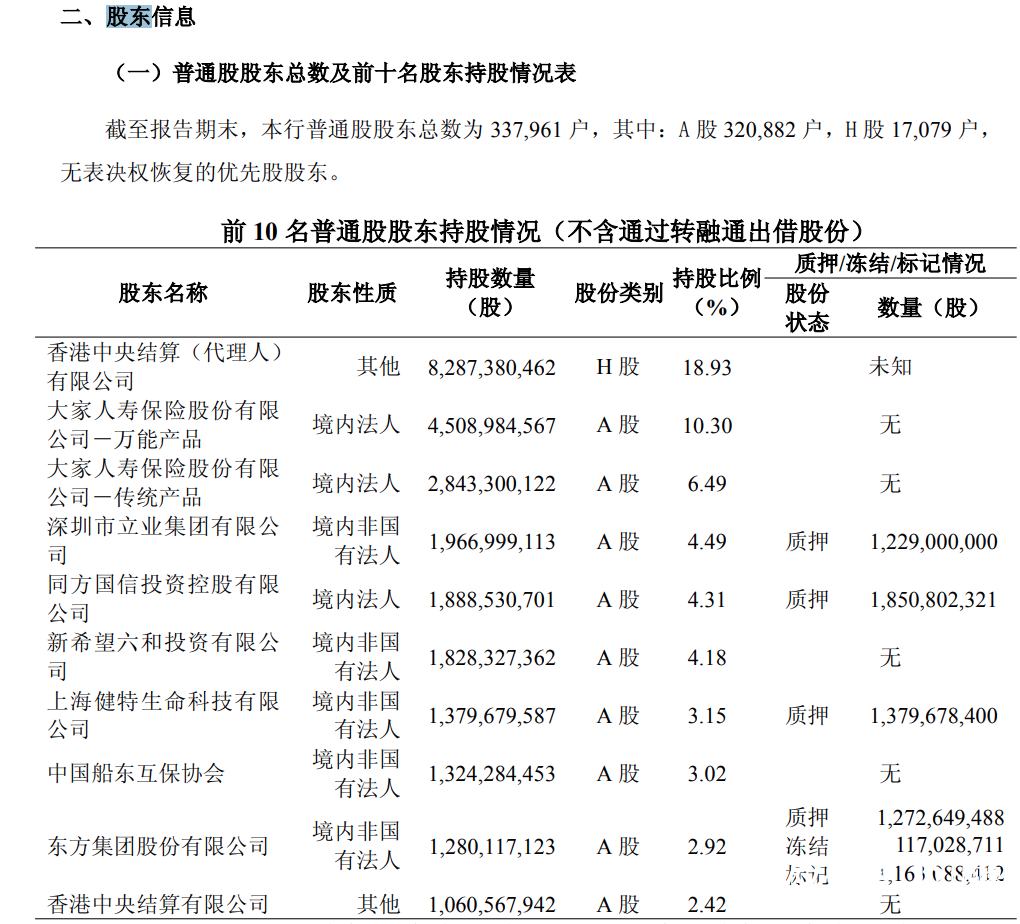The image size is (1020, 924).
Task: Click the percentage "6.49"
Action: 707,484
